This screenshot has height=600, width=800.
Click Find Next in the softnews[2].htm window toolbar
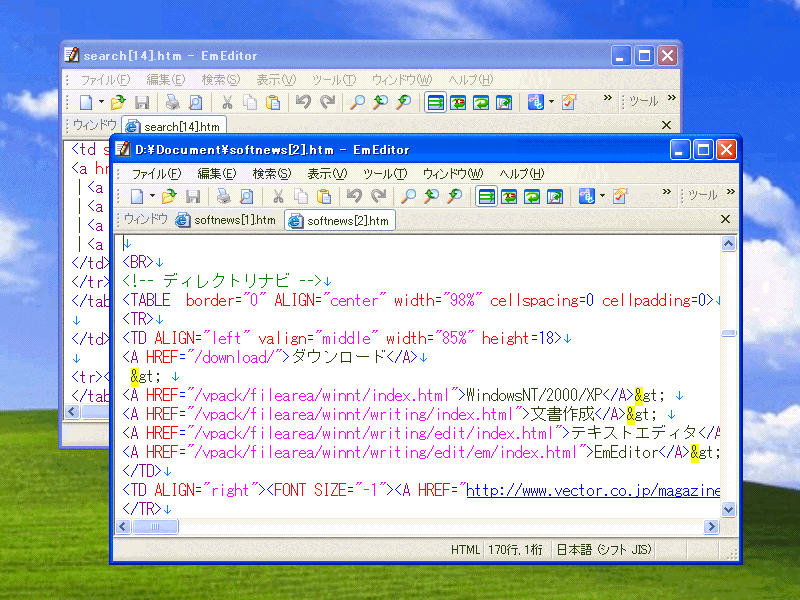pos(455,196)
